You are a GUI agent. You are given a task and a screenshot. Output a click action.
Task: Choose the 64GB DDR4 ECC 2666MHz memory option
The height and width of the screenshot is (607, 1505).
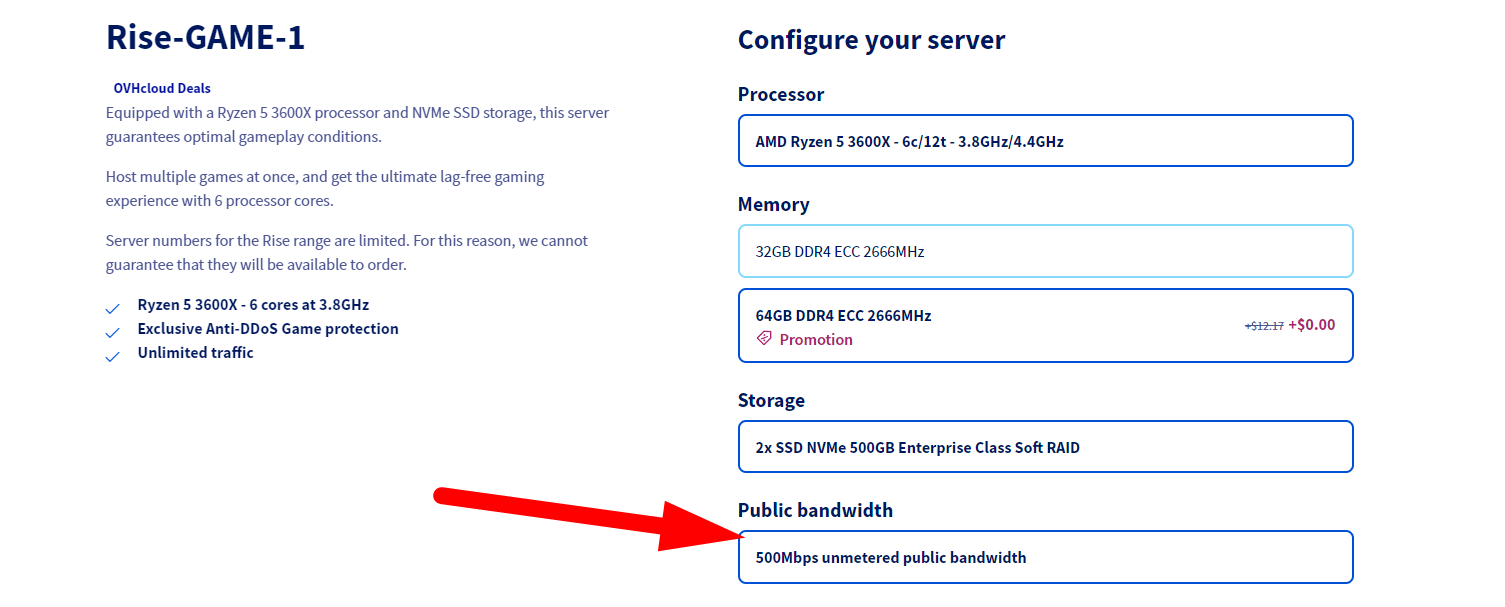(x=1045, y=325)
